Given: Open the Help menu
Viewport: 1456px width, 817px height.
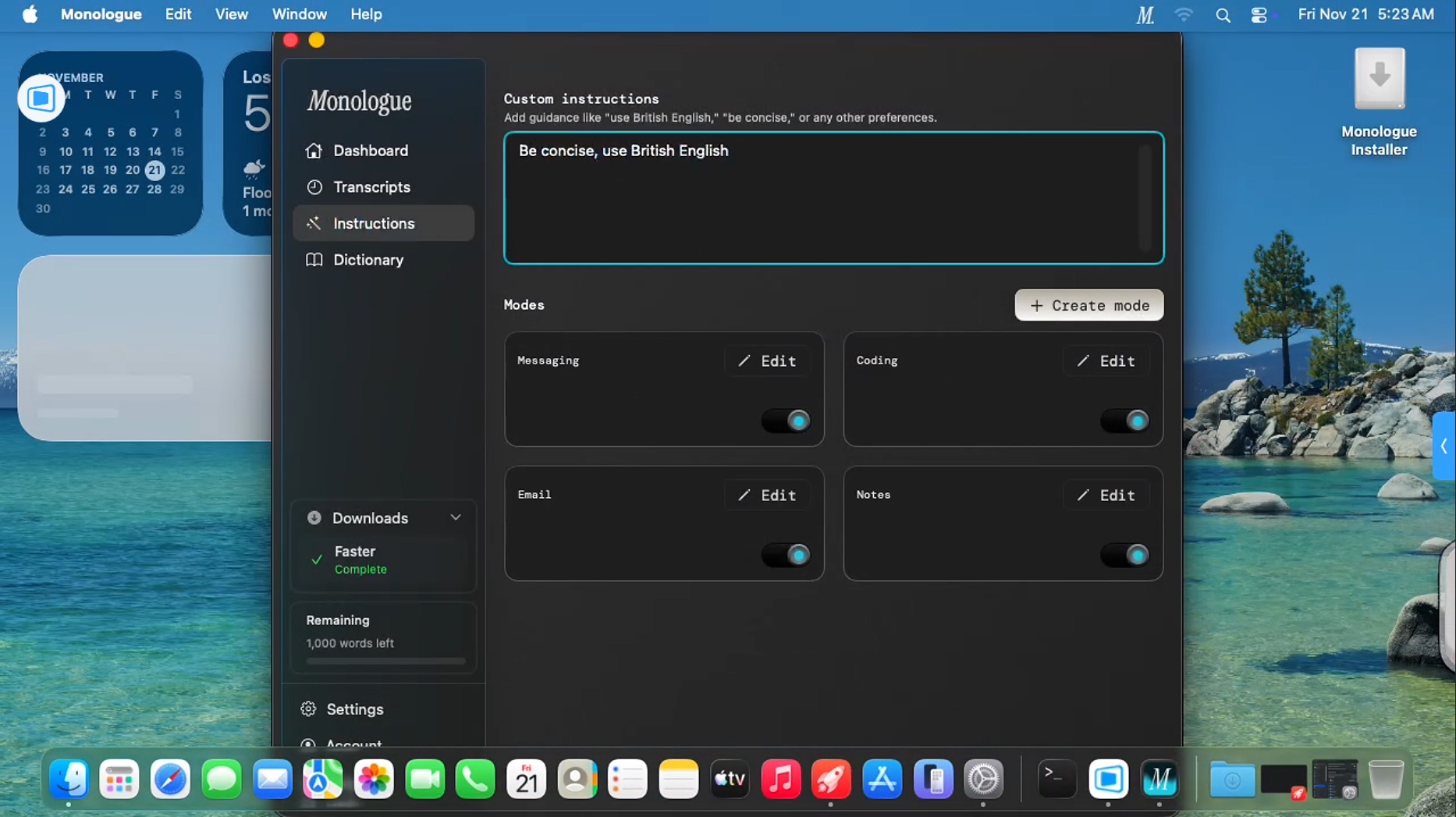Looking at the screenshot, I should (365, 14).
